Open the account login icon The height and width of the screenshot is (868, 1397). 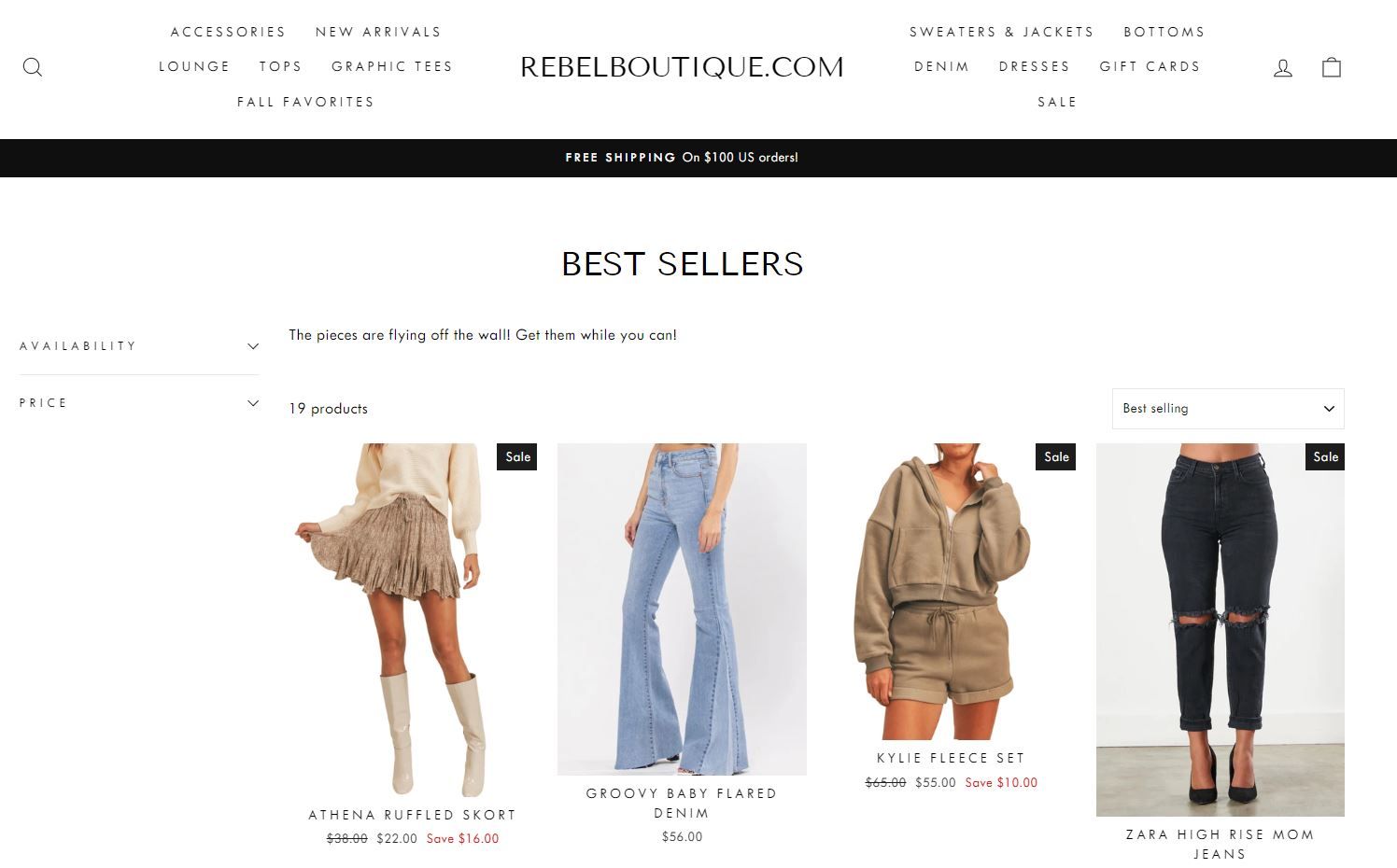click(x=1283, y=67)
